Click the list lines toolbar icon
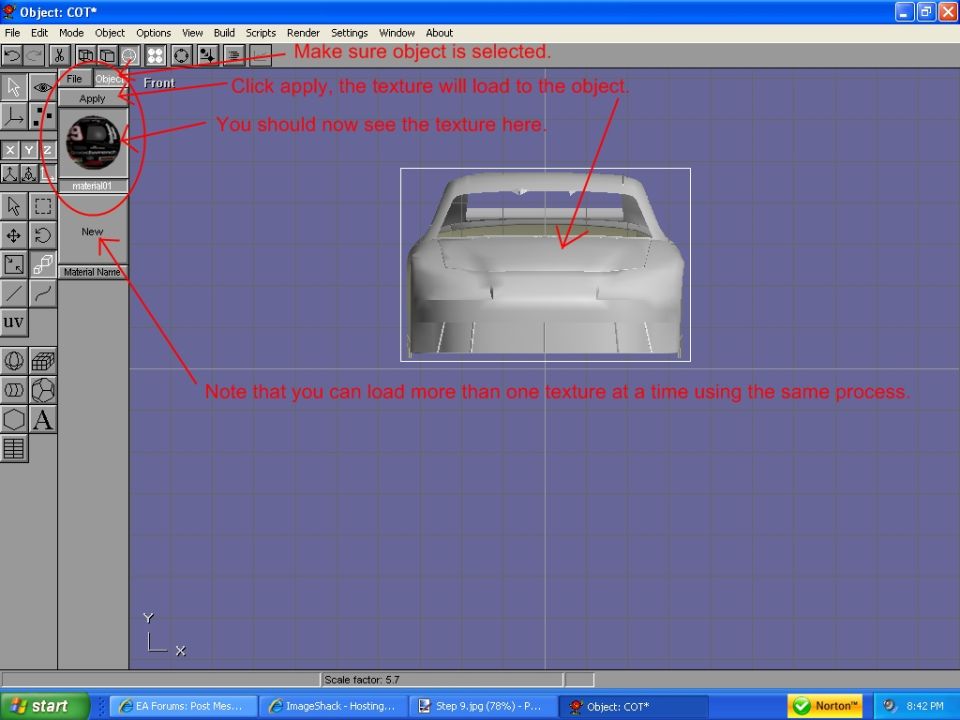Screen dimensions: 960x720 coord(234,56)
